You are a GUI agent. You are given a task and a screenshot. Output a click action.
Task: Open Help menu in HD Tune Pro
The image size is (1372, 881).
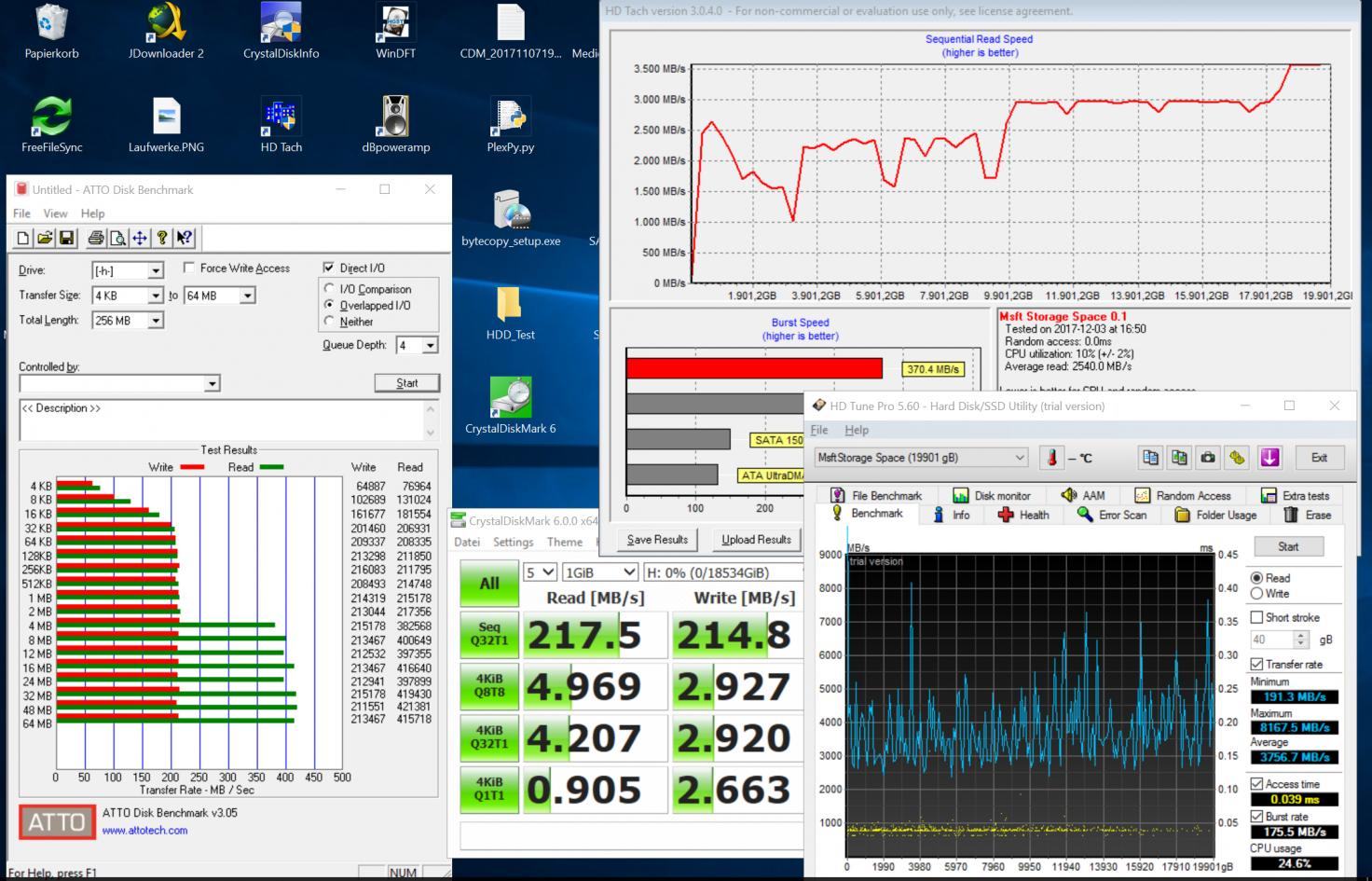click(857, 430)
